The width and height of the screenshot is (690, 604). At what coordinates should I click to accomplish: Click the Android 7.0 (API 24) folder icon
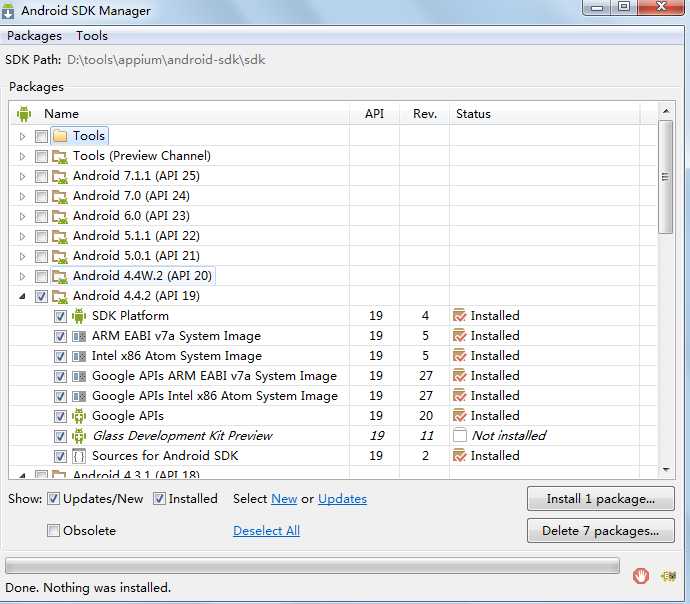[60, 196]
